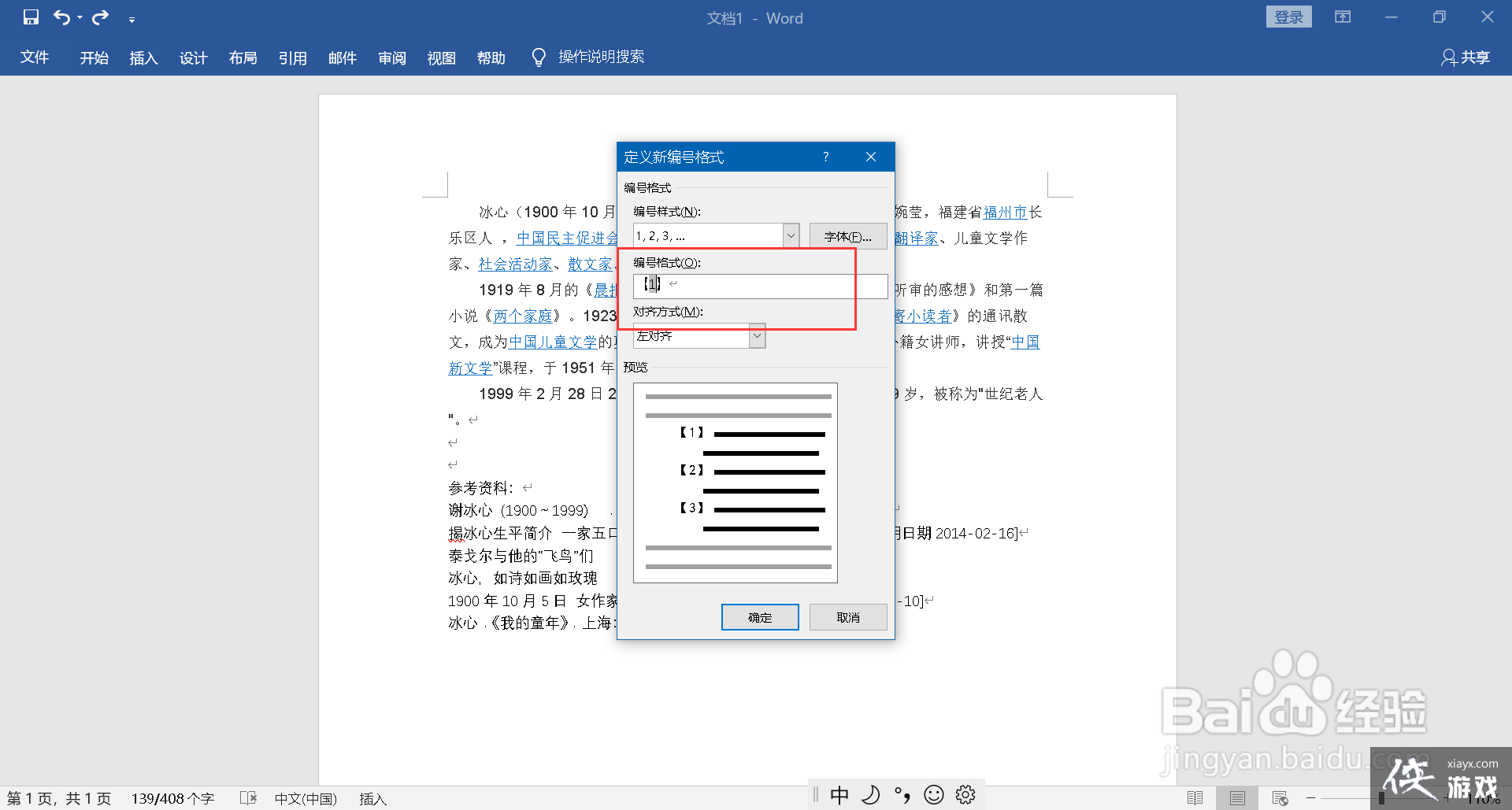Click the IME moon half-width icon

click(x=870, y=795)
